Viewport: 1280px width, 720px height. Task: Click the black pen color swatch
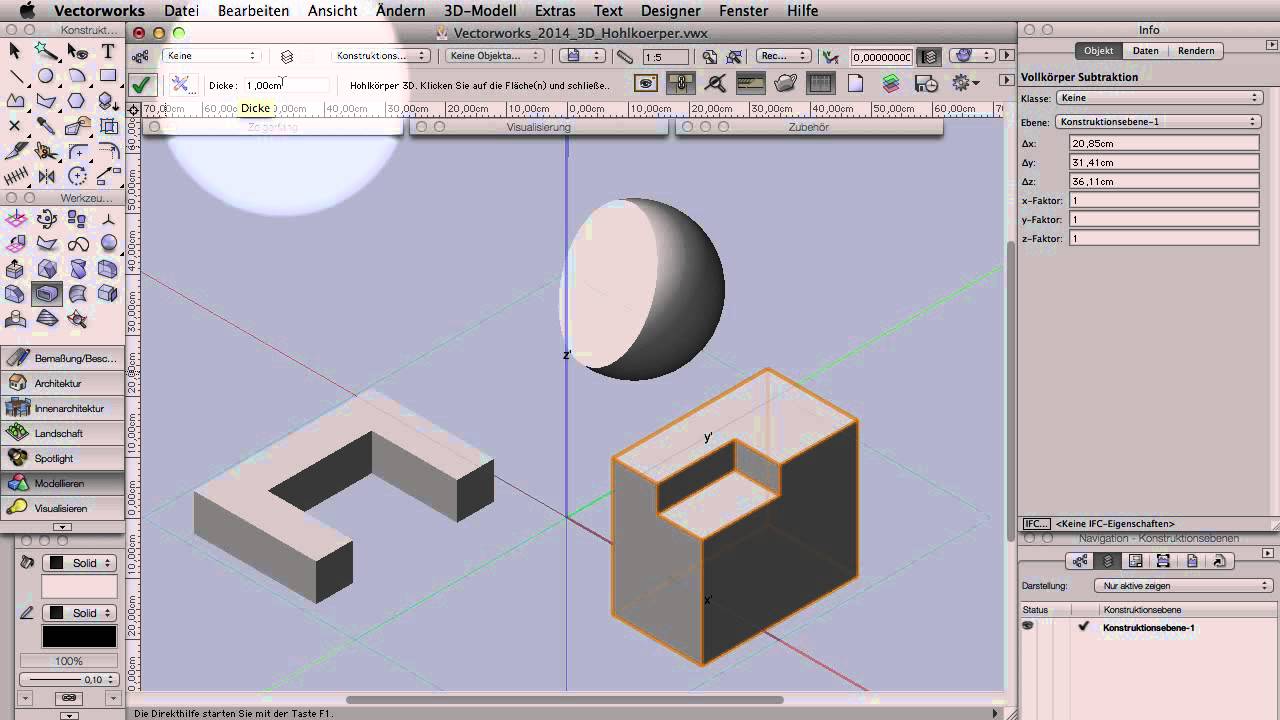coord(79,636)
